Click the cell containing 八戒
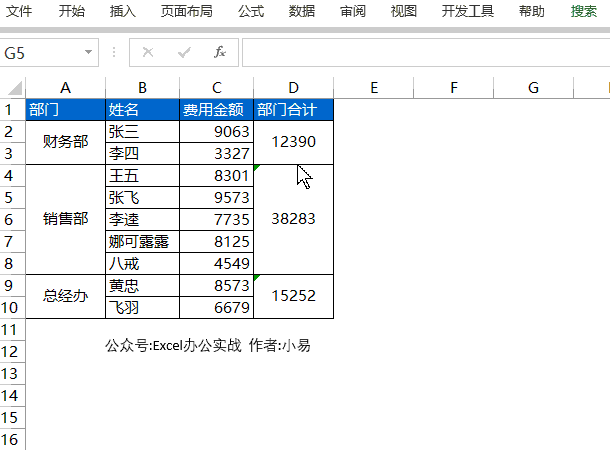The image size is (610, 450). [142, 264]
